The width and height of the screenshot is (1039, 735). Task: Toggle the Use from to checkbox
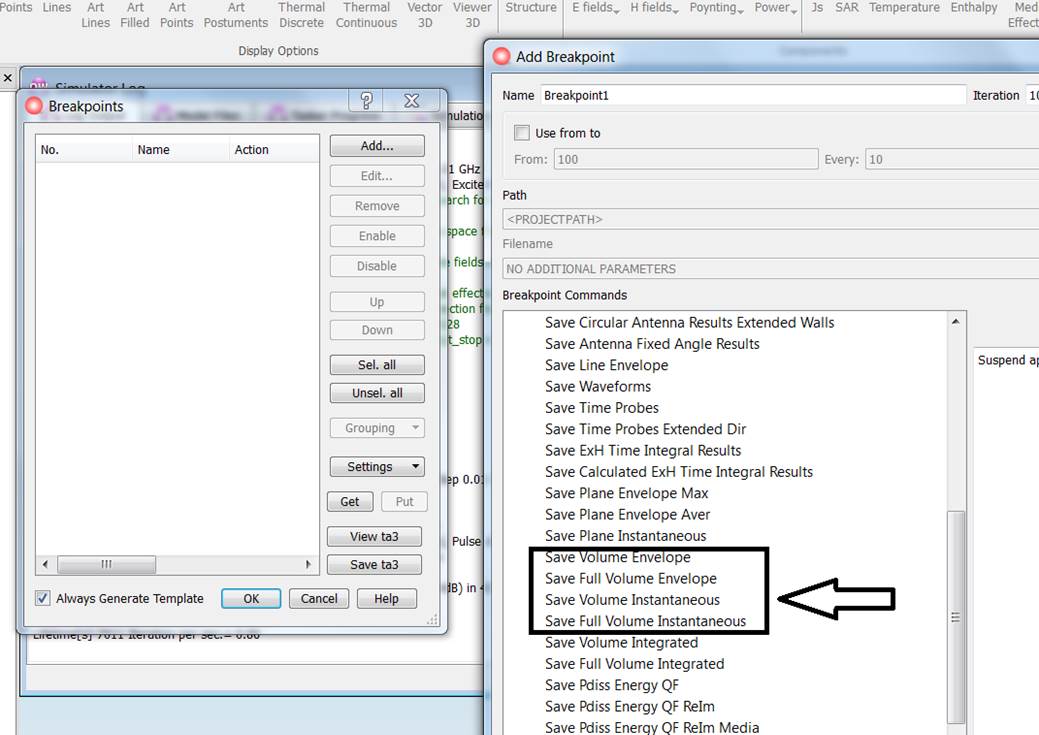point(522,133)
